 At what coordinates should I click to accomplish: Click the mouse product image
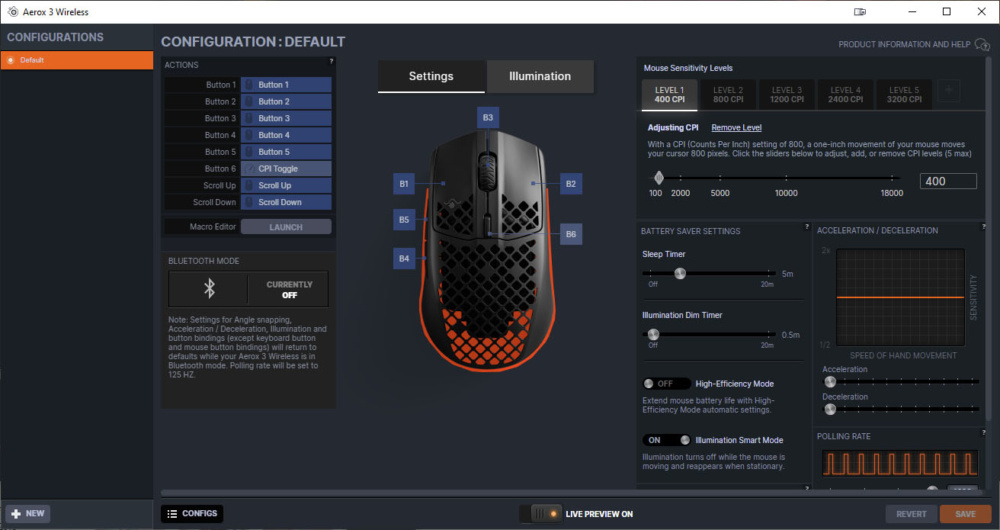point(488,249)
